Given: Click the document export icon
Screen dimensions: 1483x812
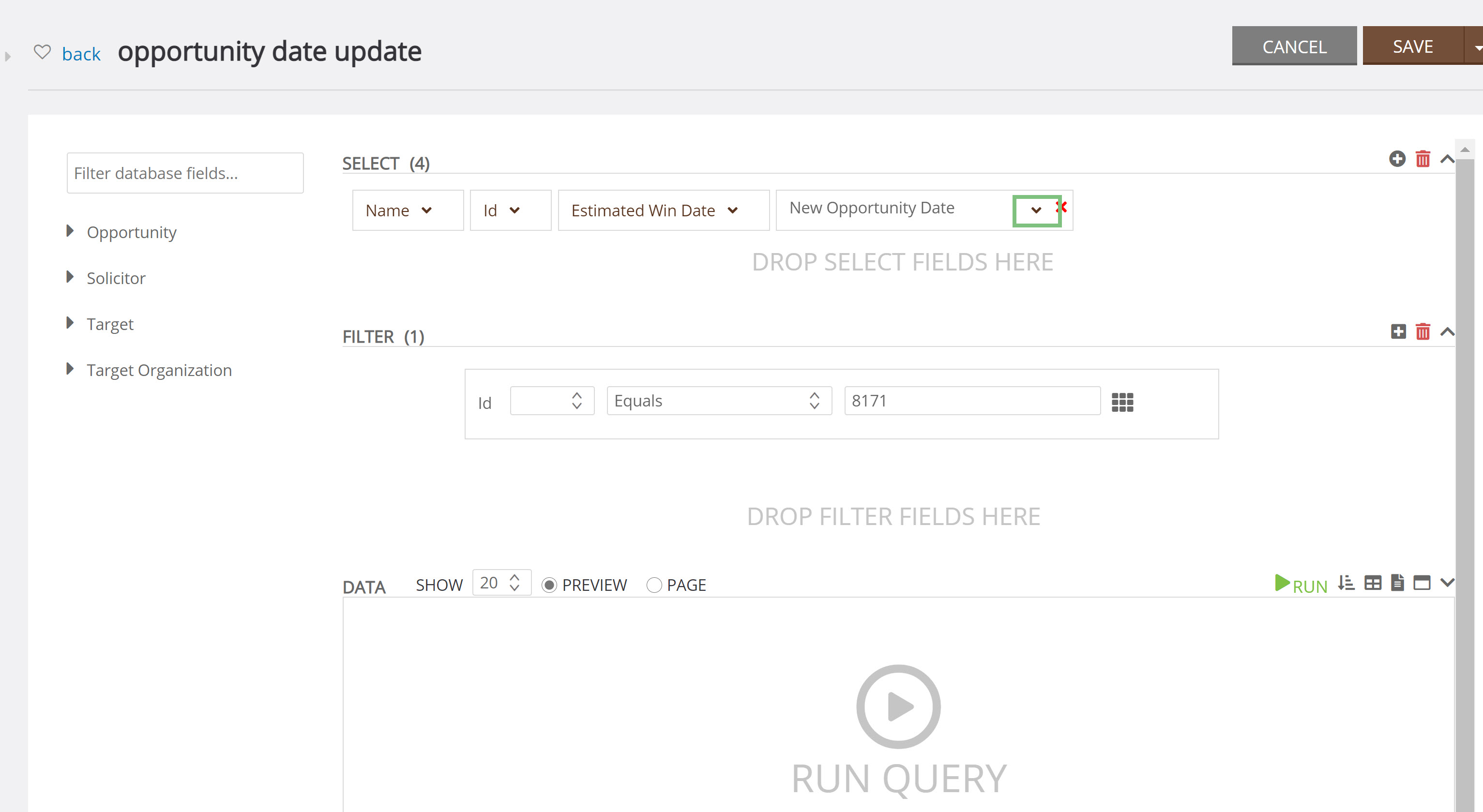Looking at the screenshot, I should (x=1398, y=583).
